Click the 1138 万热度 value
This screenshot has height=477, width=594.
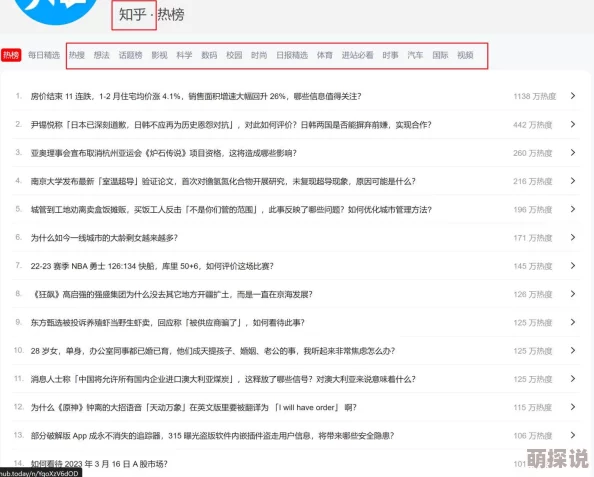click(x=535, y=96)
